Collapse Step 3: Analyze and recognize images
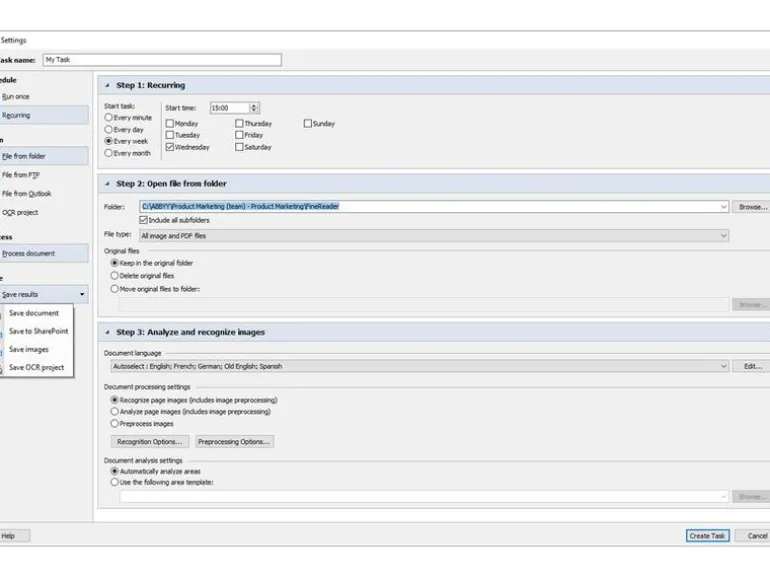 (107, 332)
